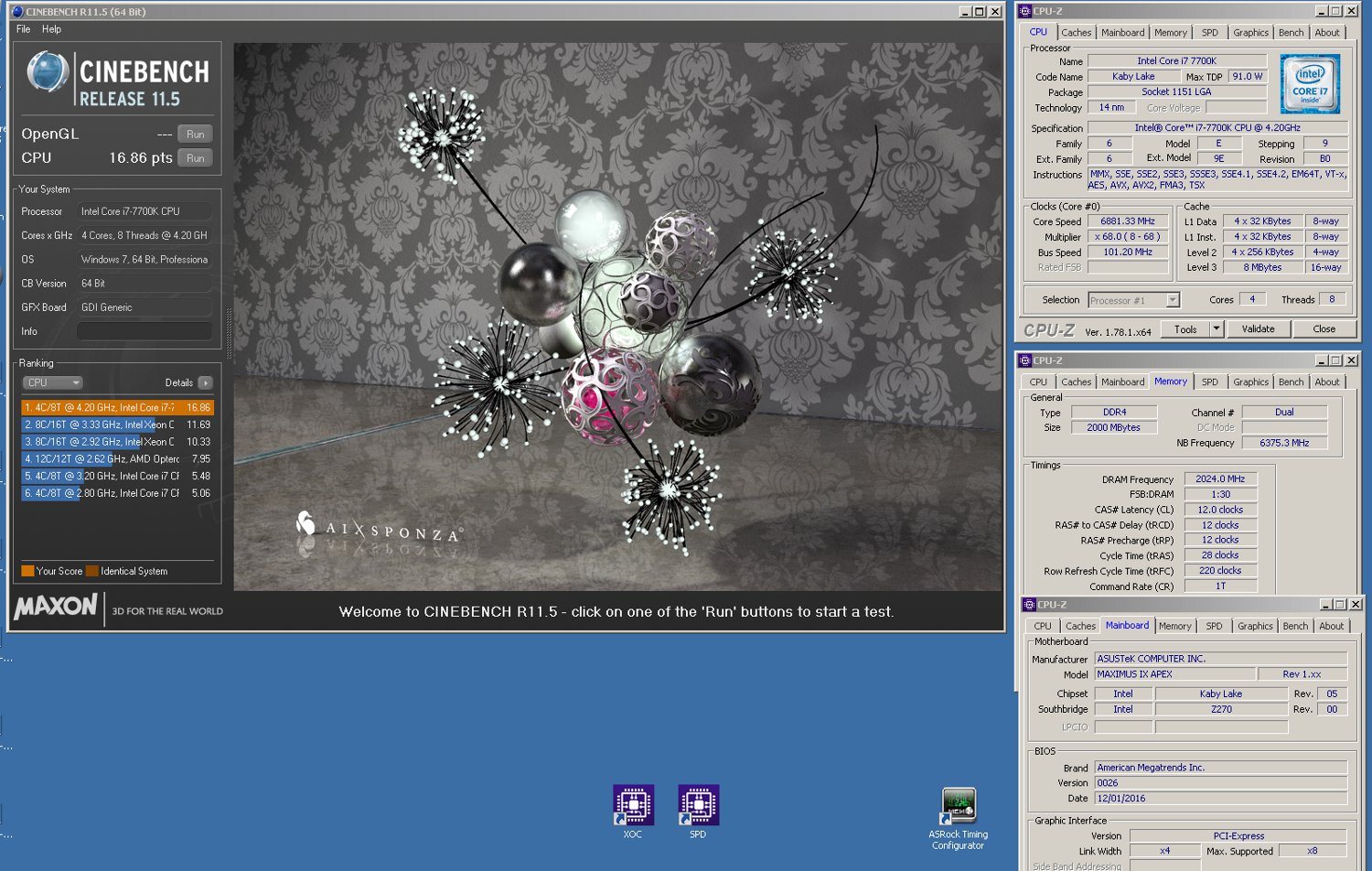The image size is (1372, 871).
Task: Select Graphics tab in Mainboard CPU-Z window
Action: (x=1255, y=627)
